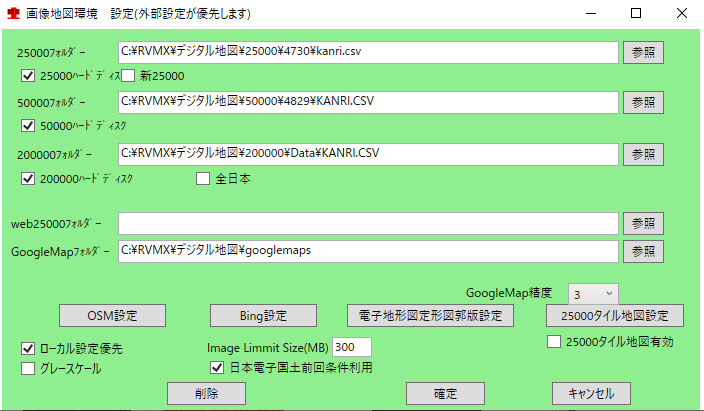This screenshot has height=411, width=704.
Task: Toggle the 50000ハードディスク checkbox
Action: point(28,126)
